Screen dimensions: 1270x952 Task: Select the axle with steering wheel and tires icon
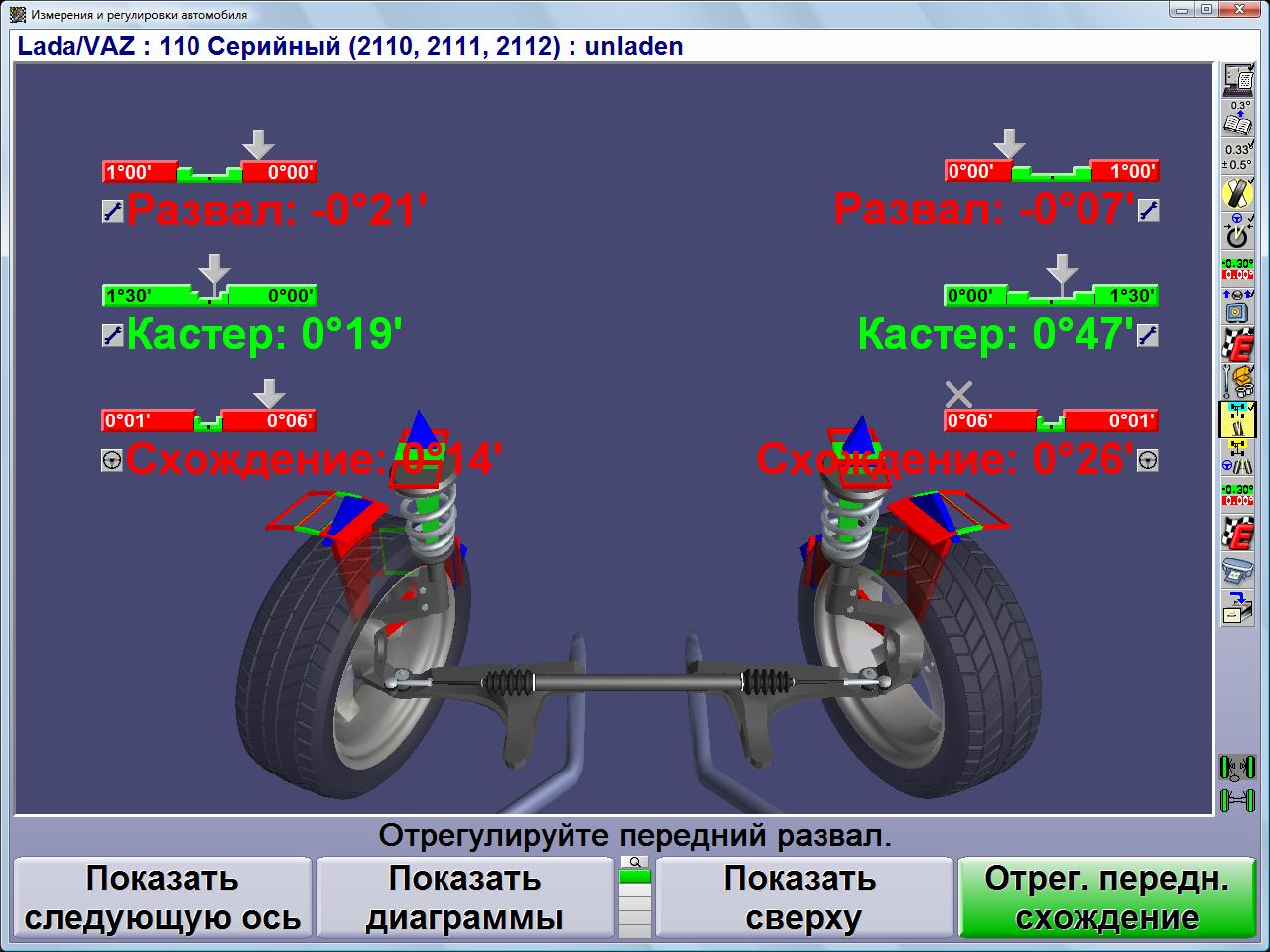[1237, 457]
